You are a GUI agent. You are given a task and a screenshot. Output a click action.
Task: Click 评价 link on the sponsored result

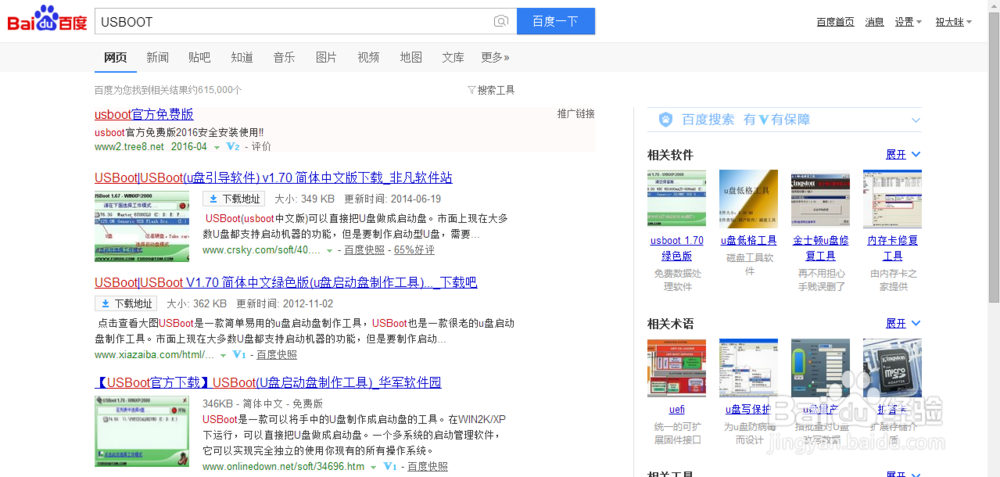(x=261, y=147)
